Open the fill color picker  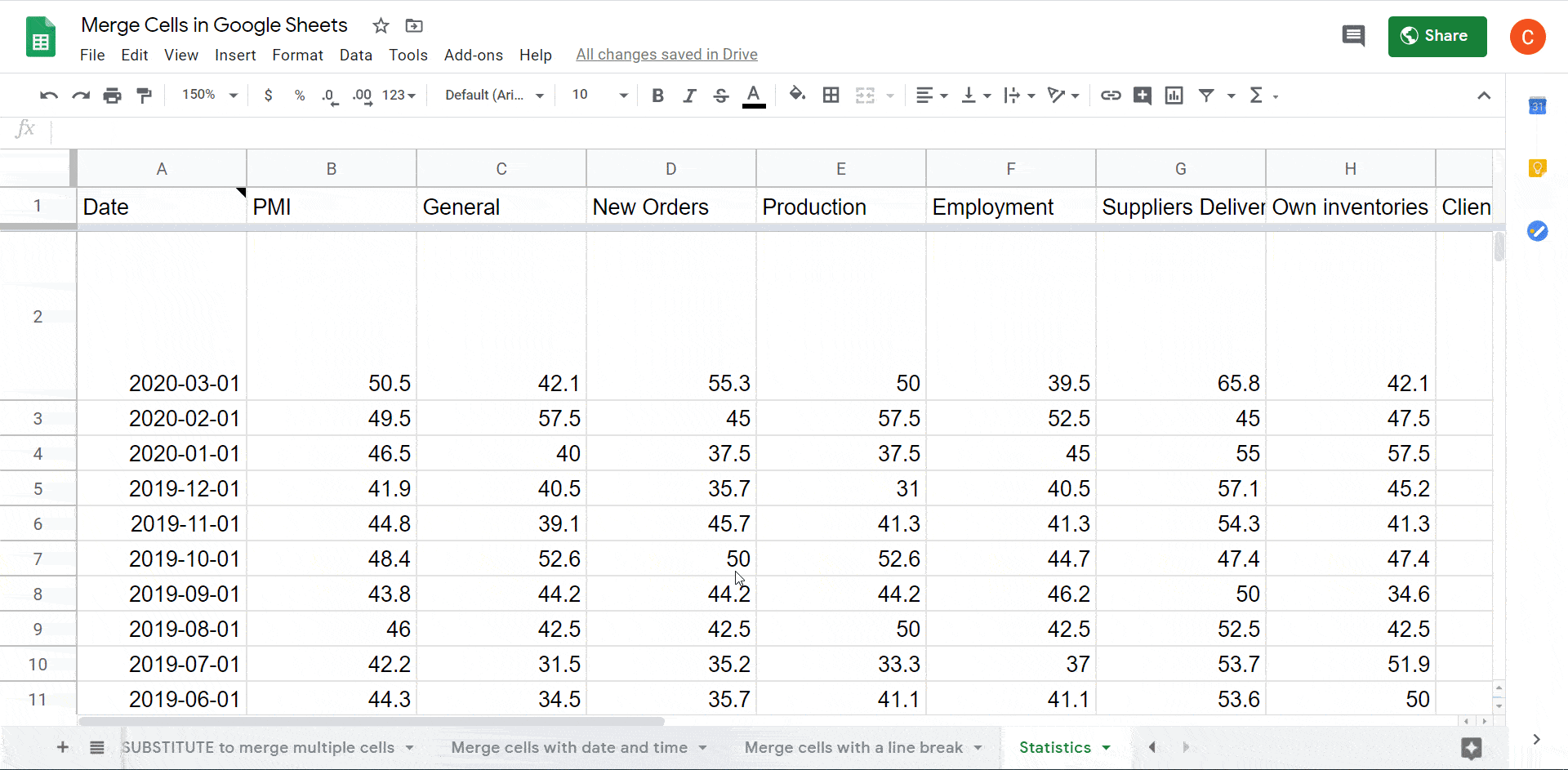tap(797, 96)
